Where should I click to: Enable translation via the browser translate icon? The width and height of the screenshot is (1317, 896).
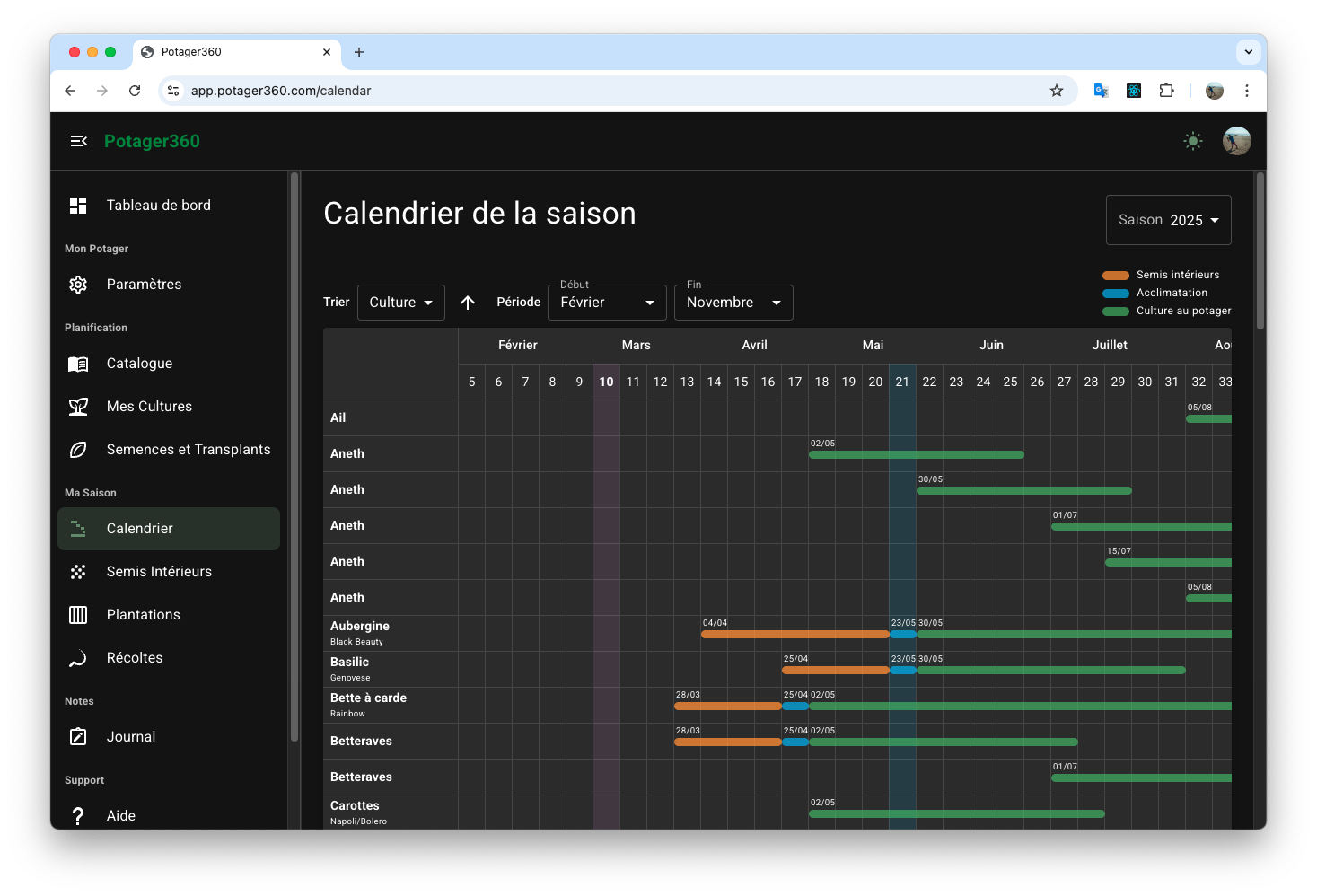(1101, 91)
